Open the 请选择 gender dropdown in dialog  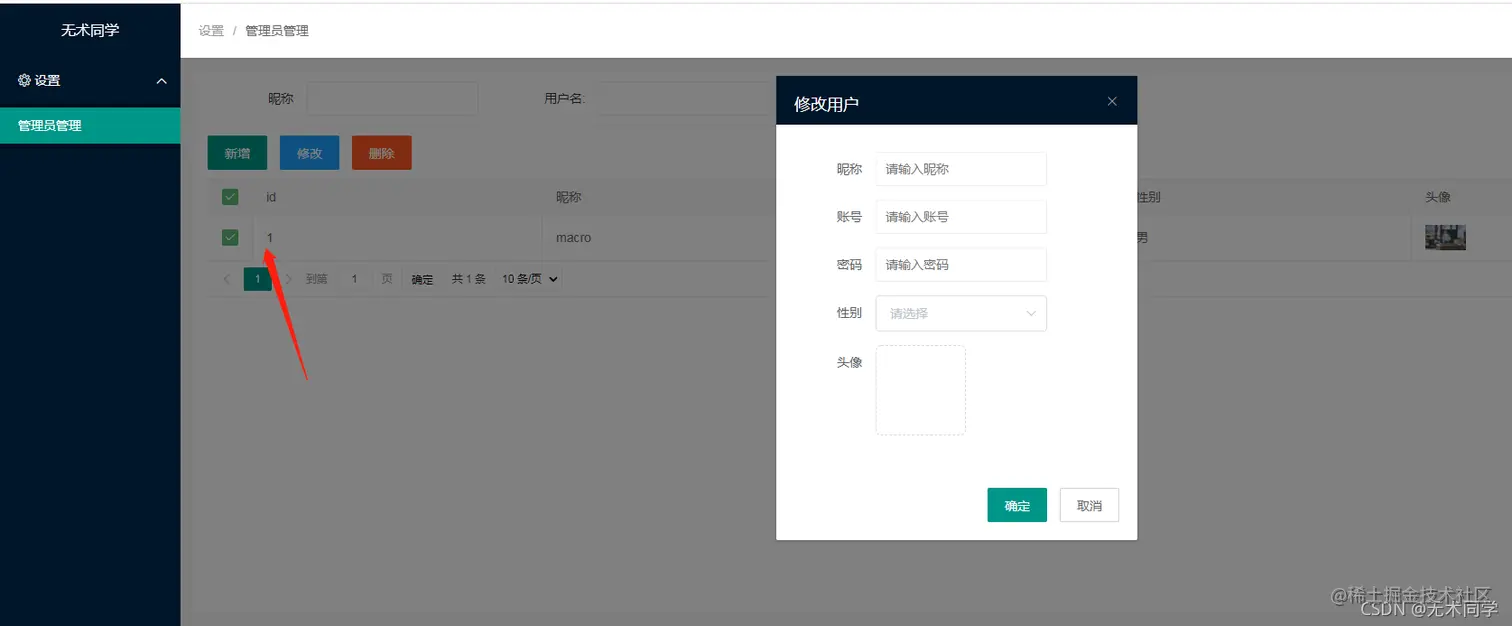(960, 313)
